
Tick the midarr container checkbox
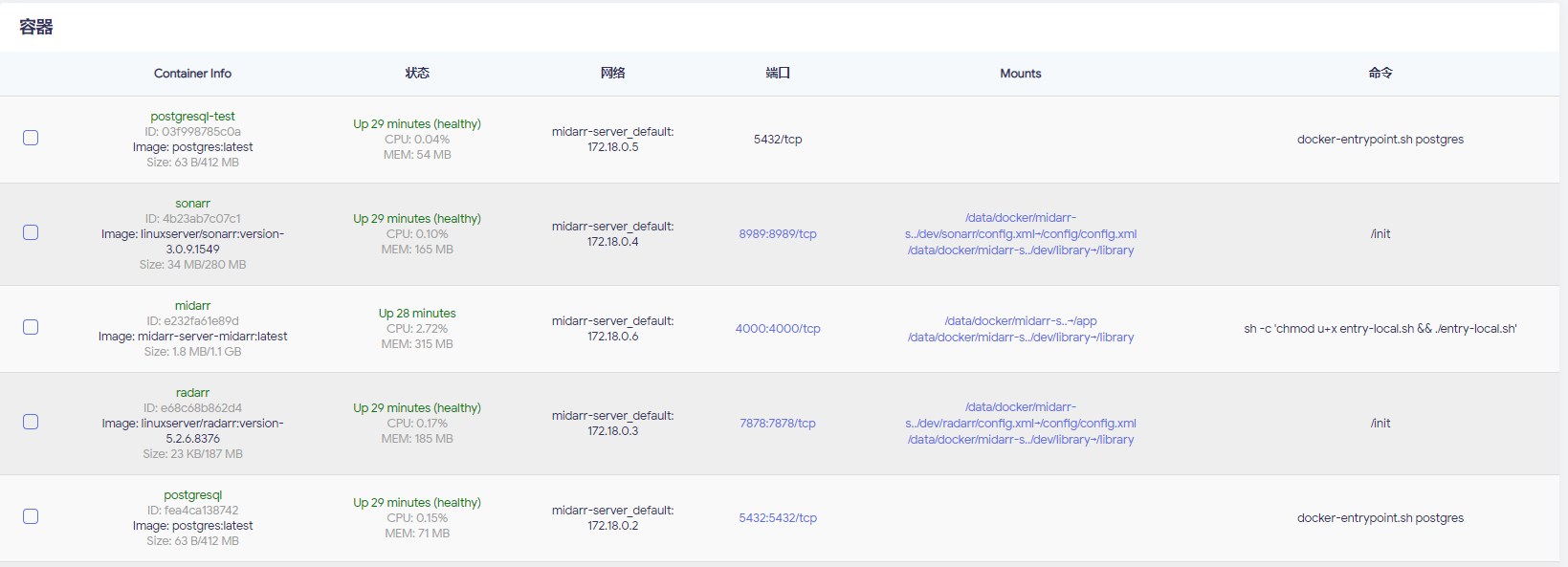coord(31,327)
